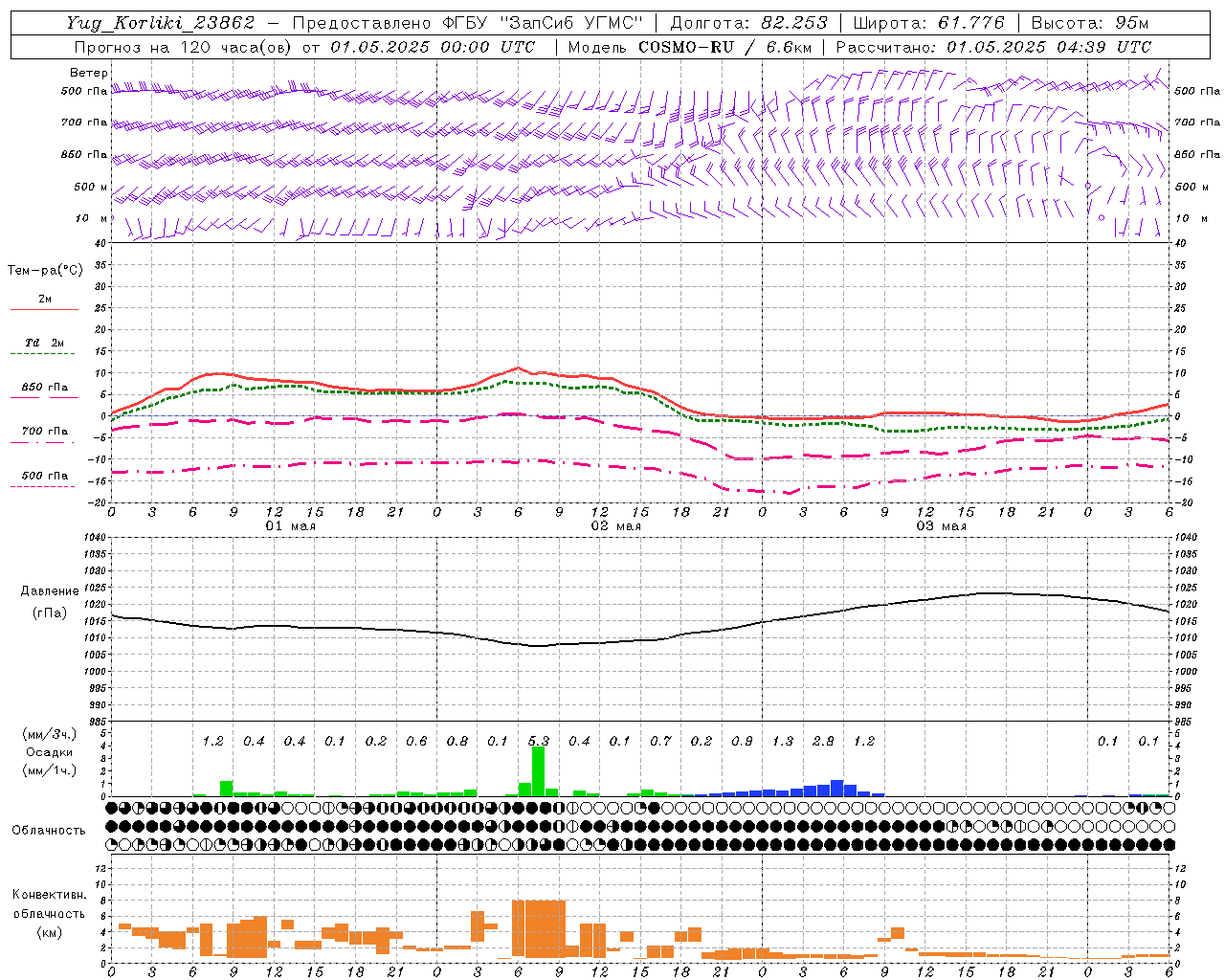Click the station name Yug_Korliki_23862

tap(161, 23)
